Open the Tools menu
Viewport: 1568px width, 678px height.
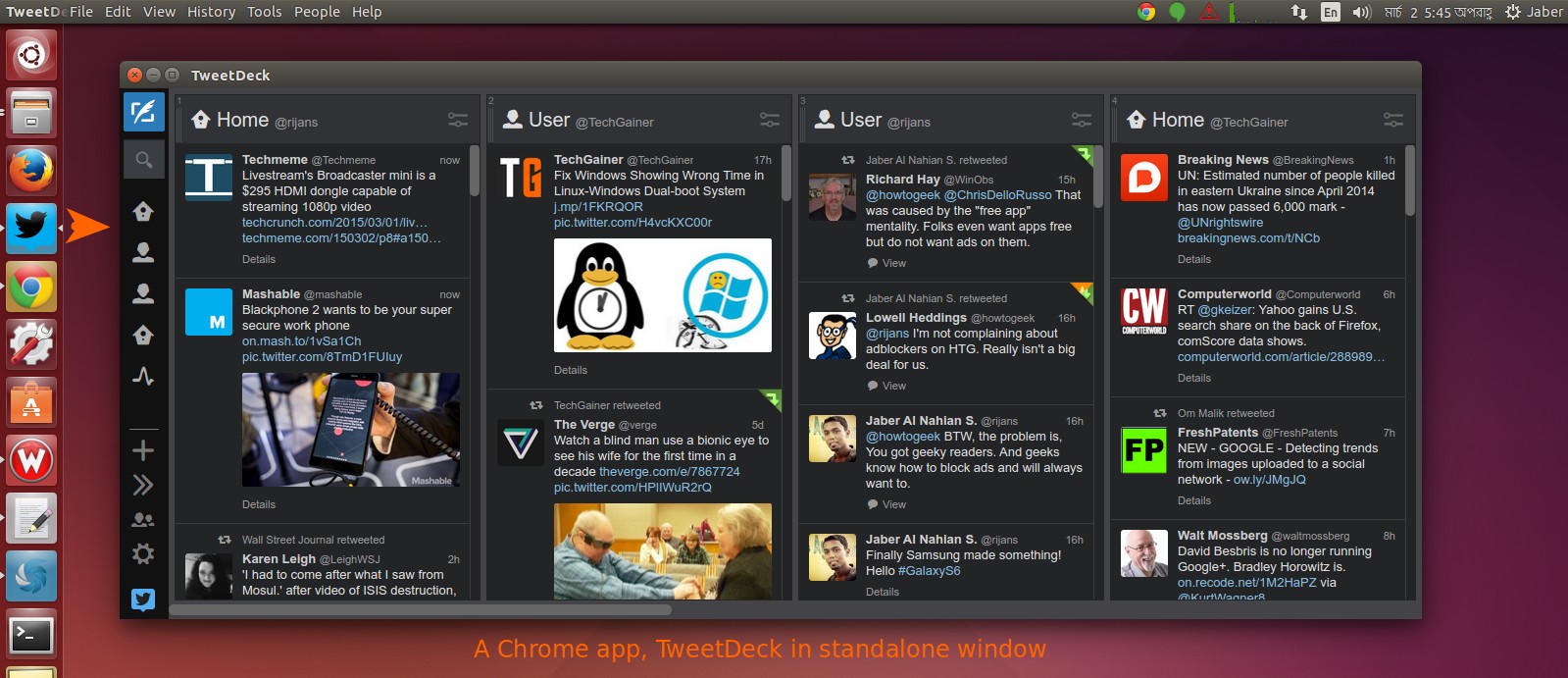click(x=264, y=12)
